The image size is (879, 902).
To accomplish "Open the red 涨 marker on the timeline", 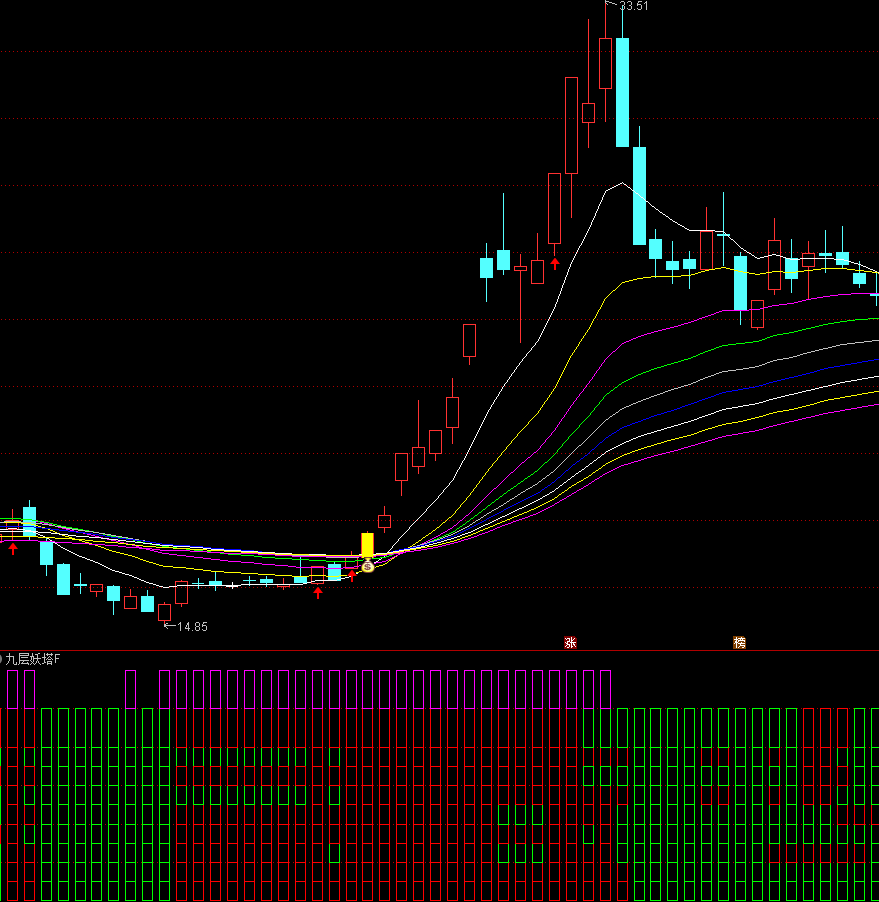I will coord(570,643).
